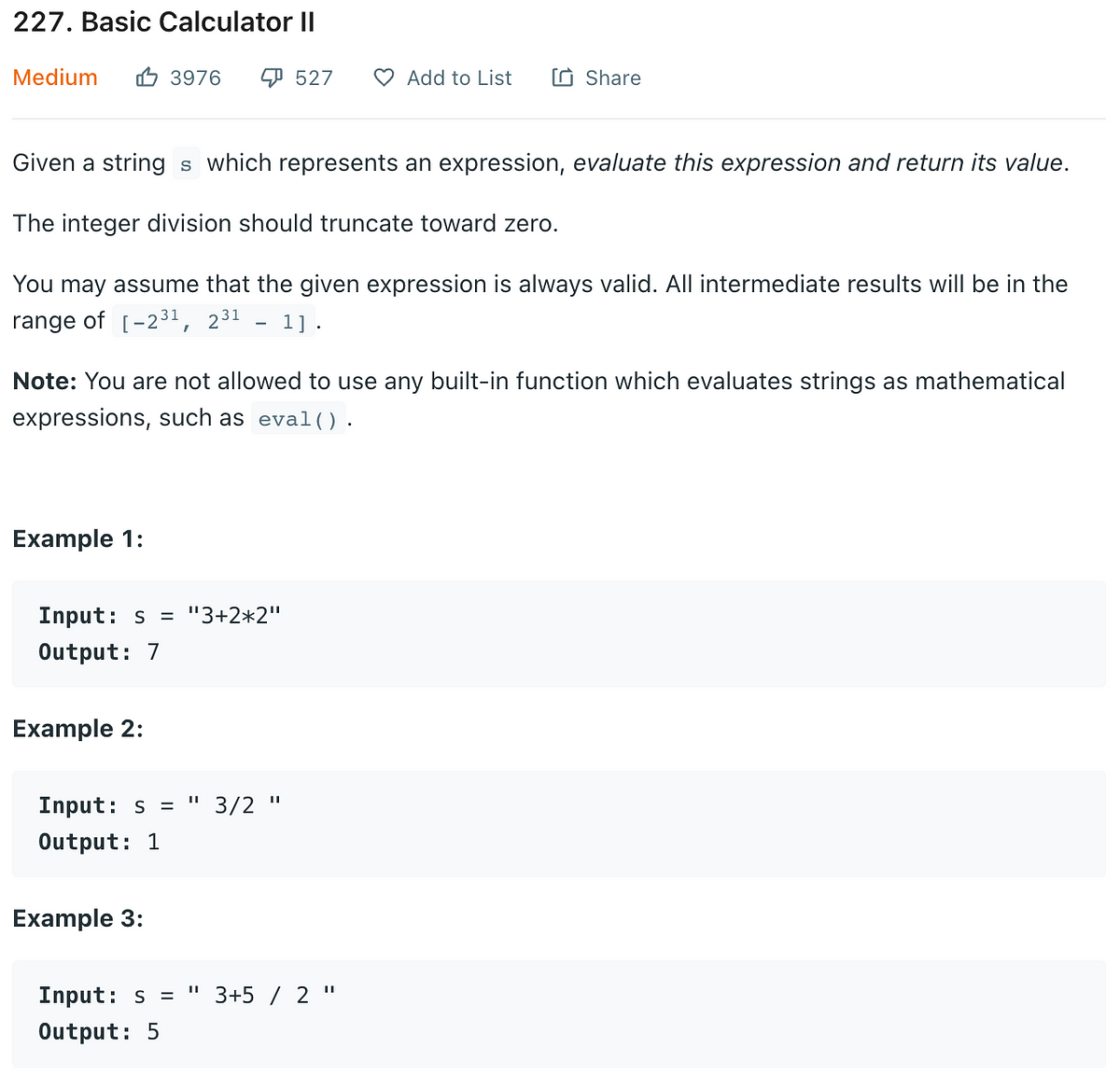
Task: Click the Medium difficulty label
Action: coord(55,77)
